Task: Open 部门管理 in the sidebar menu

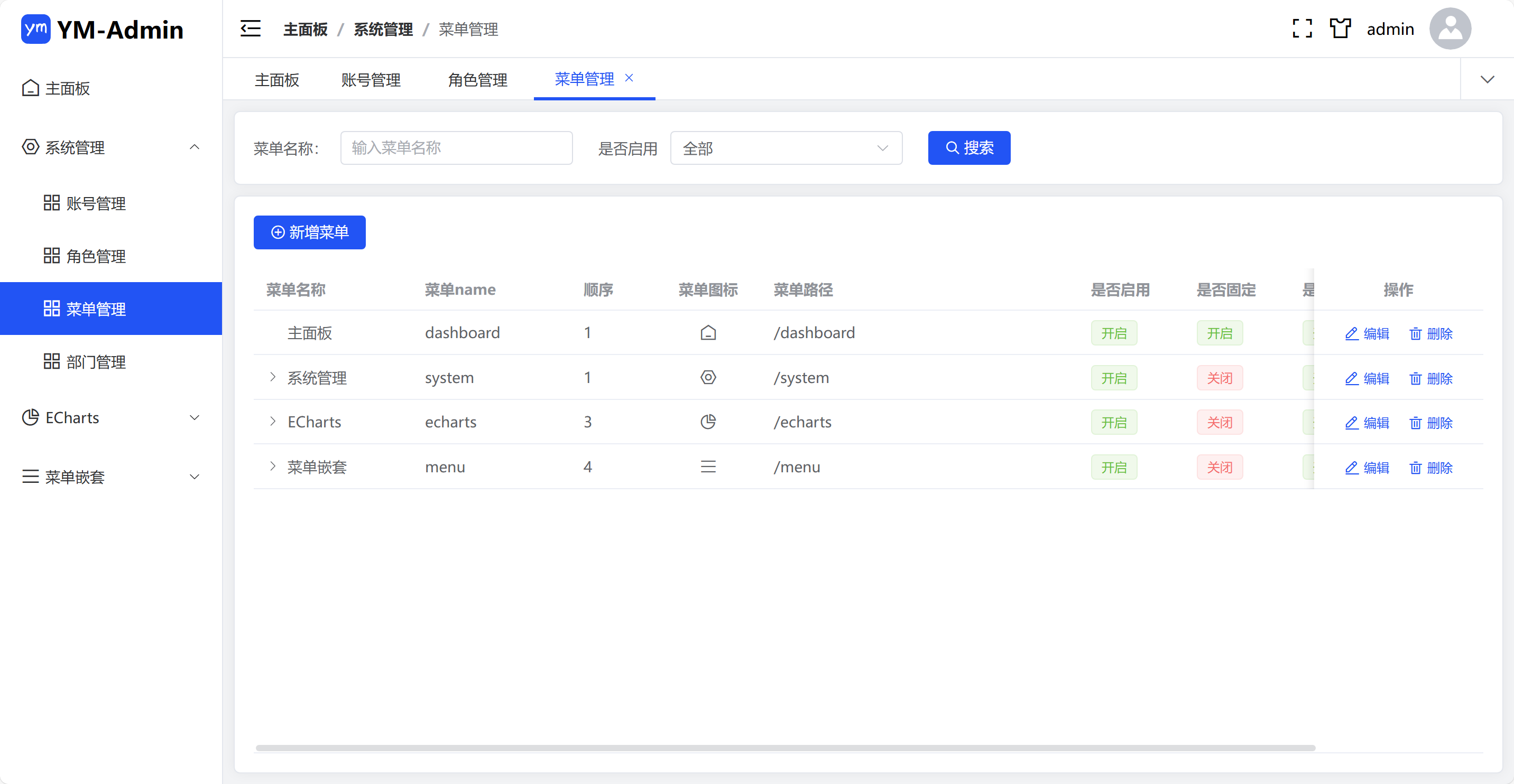Action: (96, 362)
